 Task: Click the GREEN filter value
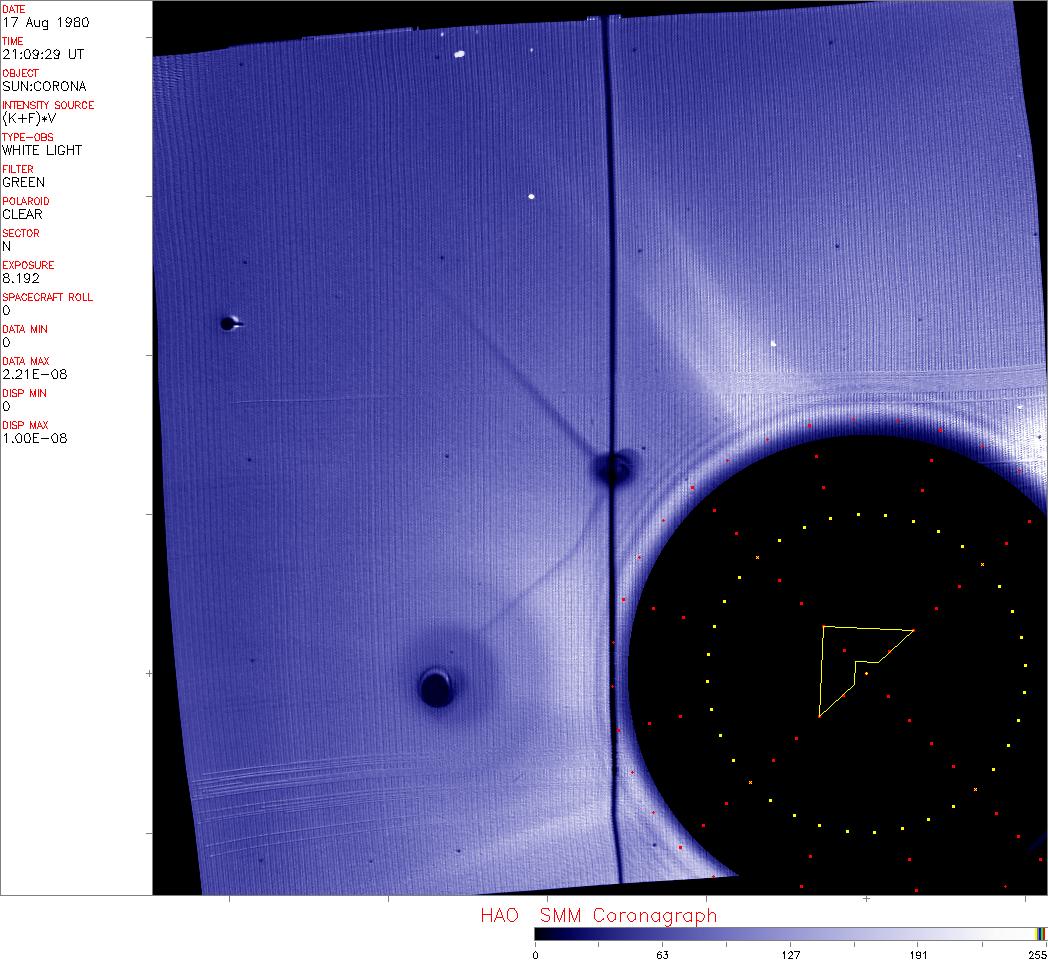click(24, 182)
